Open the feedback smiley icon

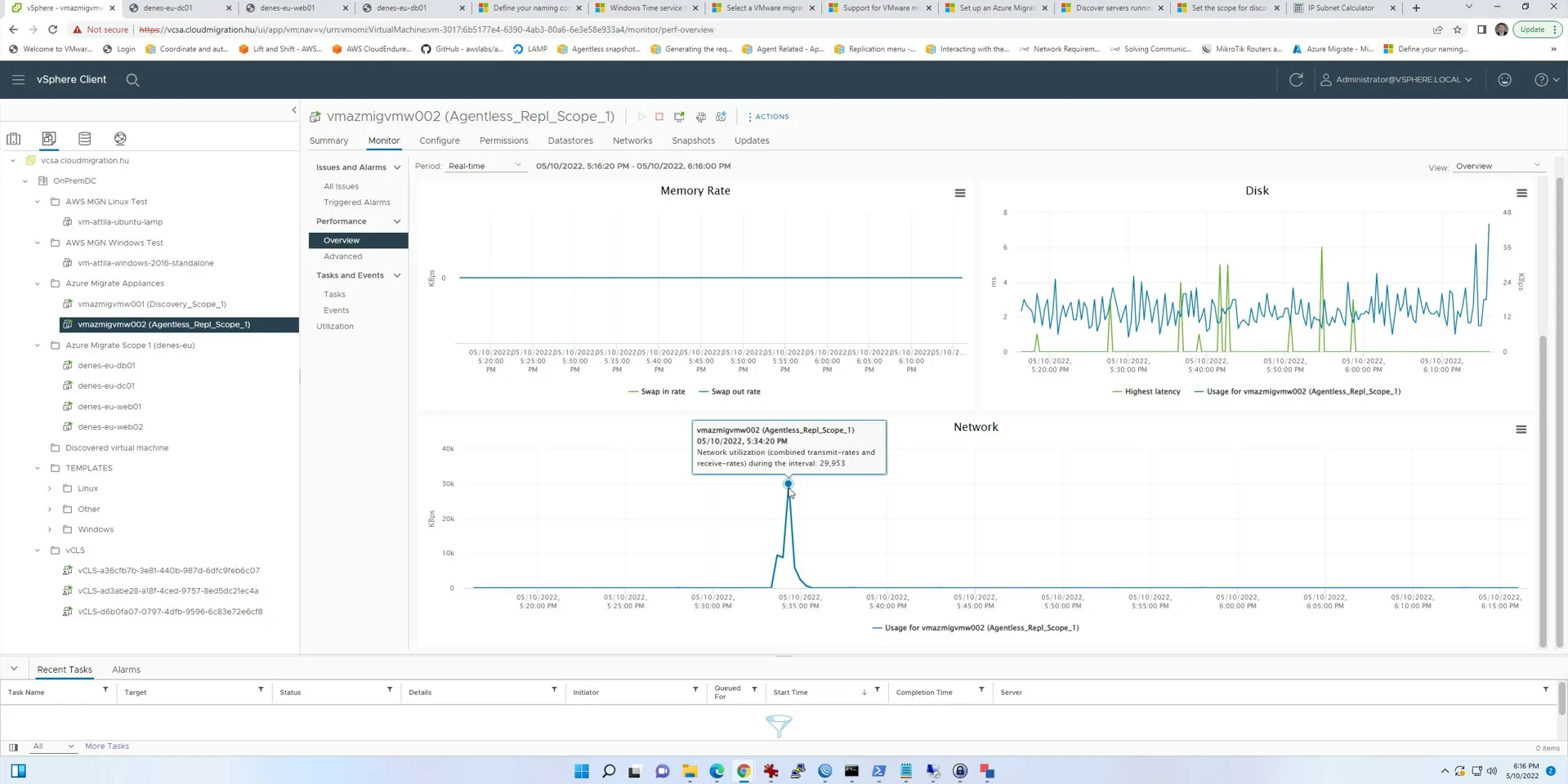[x=1504, y=79]
